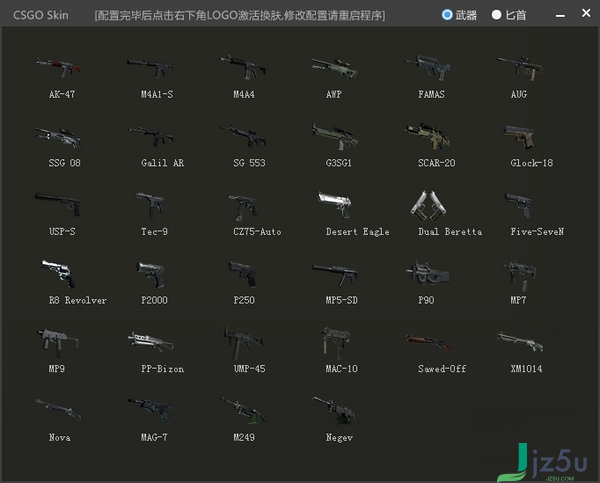Click the Tec-9 pistol icon
600x483 pixels.
point(150,206)
